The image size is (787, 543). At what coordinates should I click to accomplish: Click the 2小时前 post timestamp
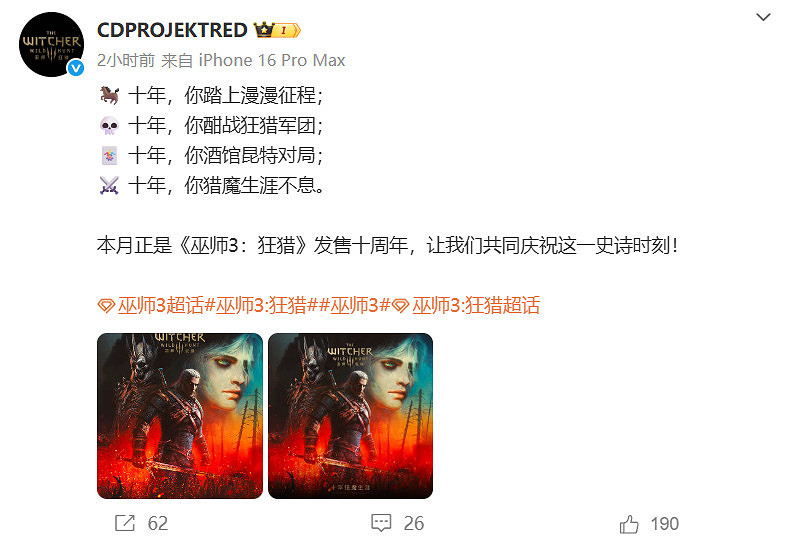click(x=126, y=60)
